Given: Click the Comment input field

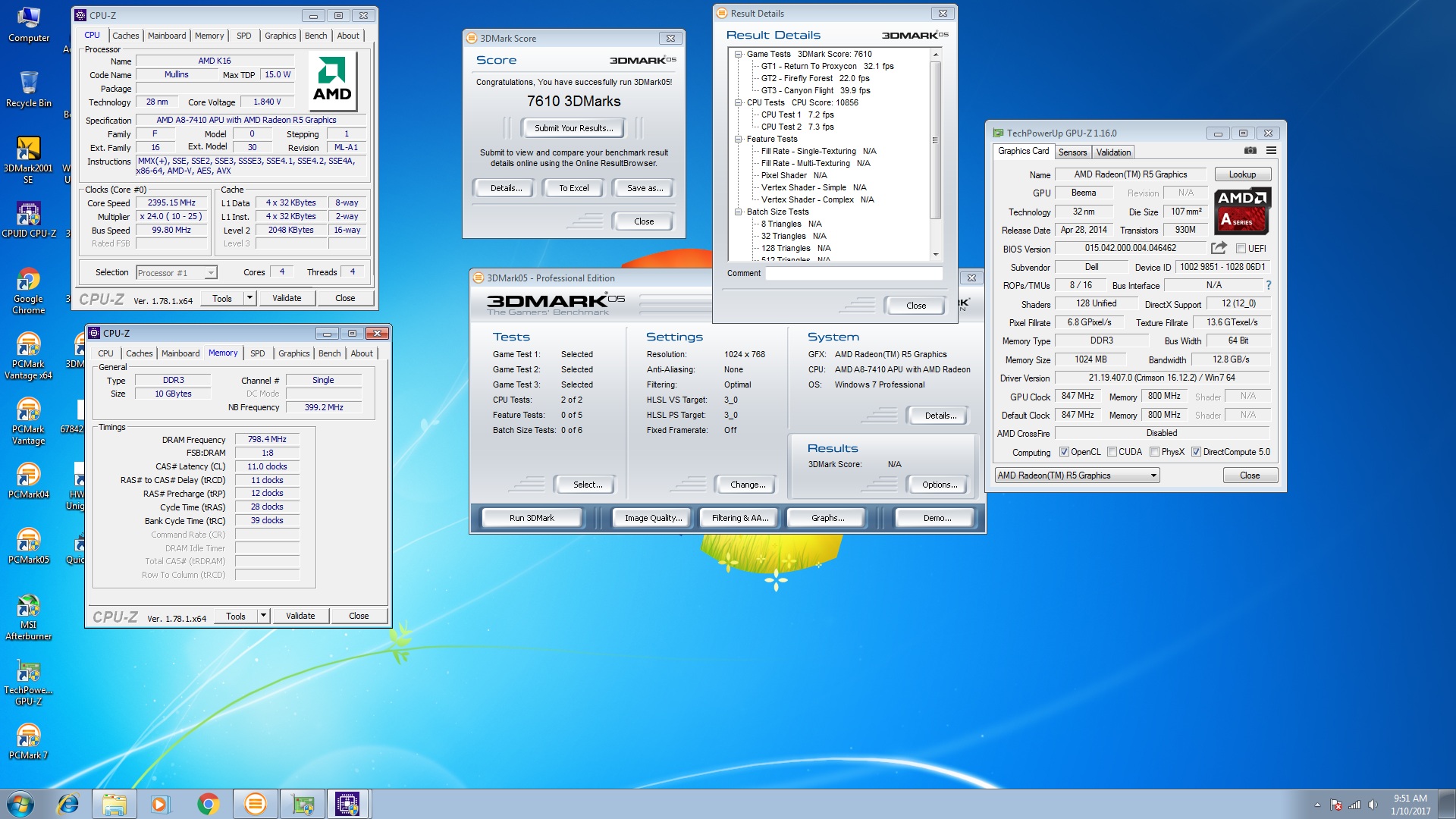Looking at the screenshot, I should pyautogui.click(x=854, y=273).
